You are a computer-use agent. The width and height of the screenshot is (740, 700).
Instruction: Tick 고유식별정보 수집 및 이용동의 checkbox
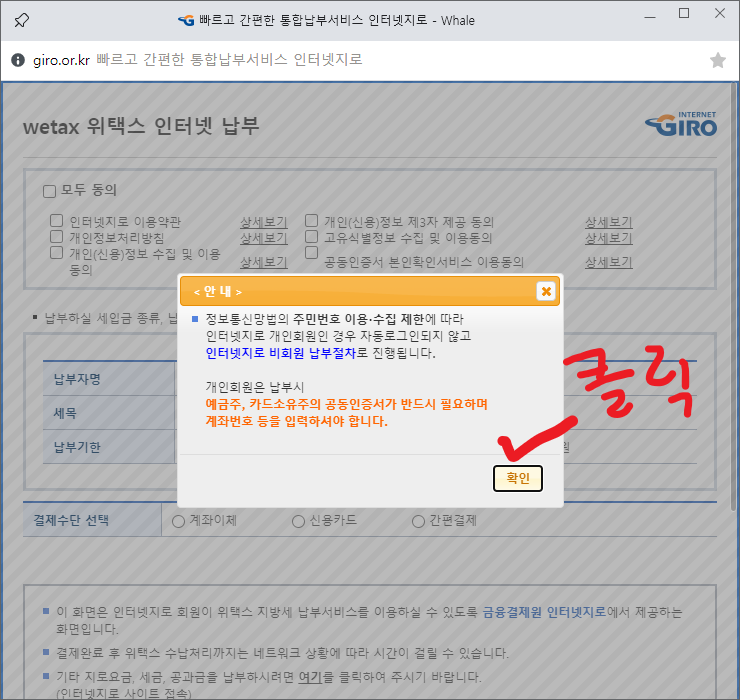[x=311, y=236]
